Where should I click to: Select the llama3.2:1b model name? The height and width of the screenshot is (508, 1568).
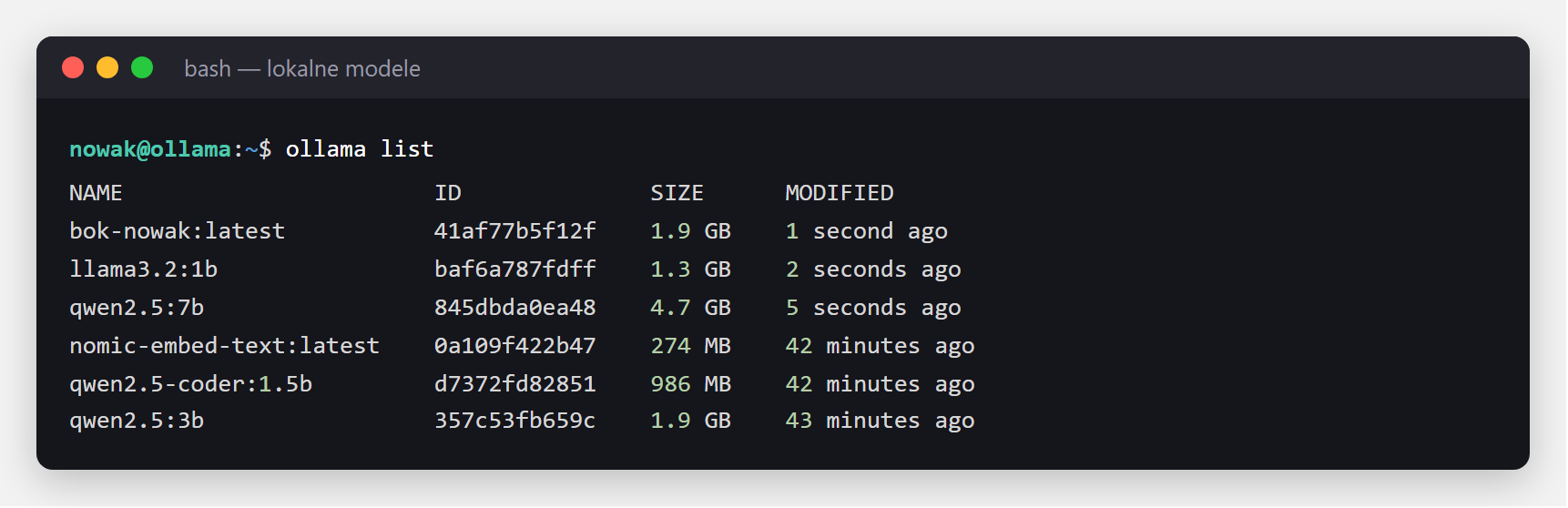(x=144, y=269)
